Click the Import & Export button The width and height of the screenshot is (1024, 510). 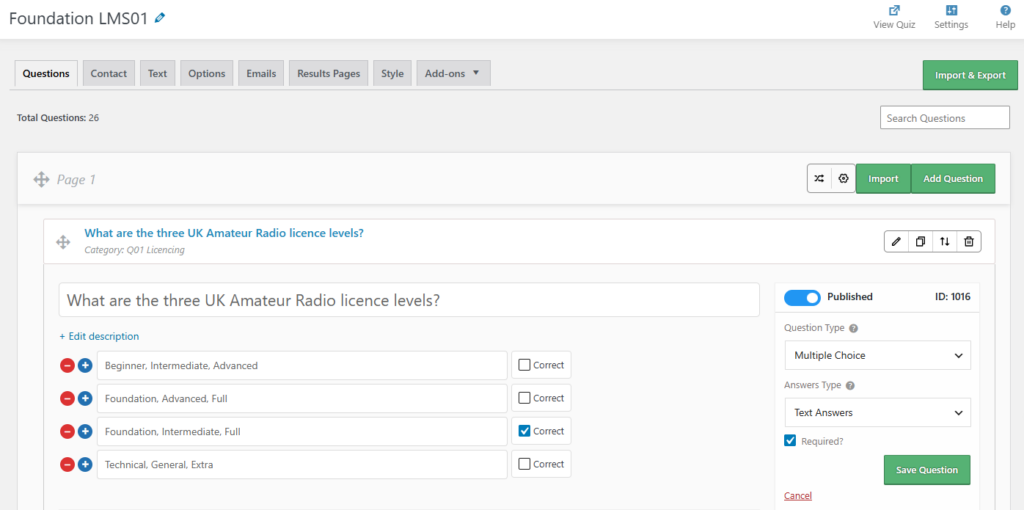coord(970,75)
